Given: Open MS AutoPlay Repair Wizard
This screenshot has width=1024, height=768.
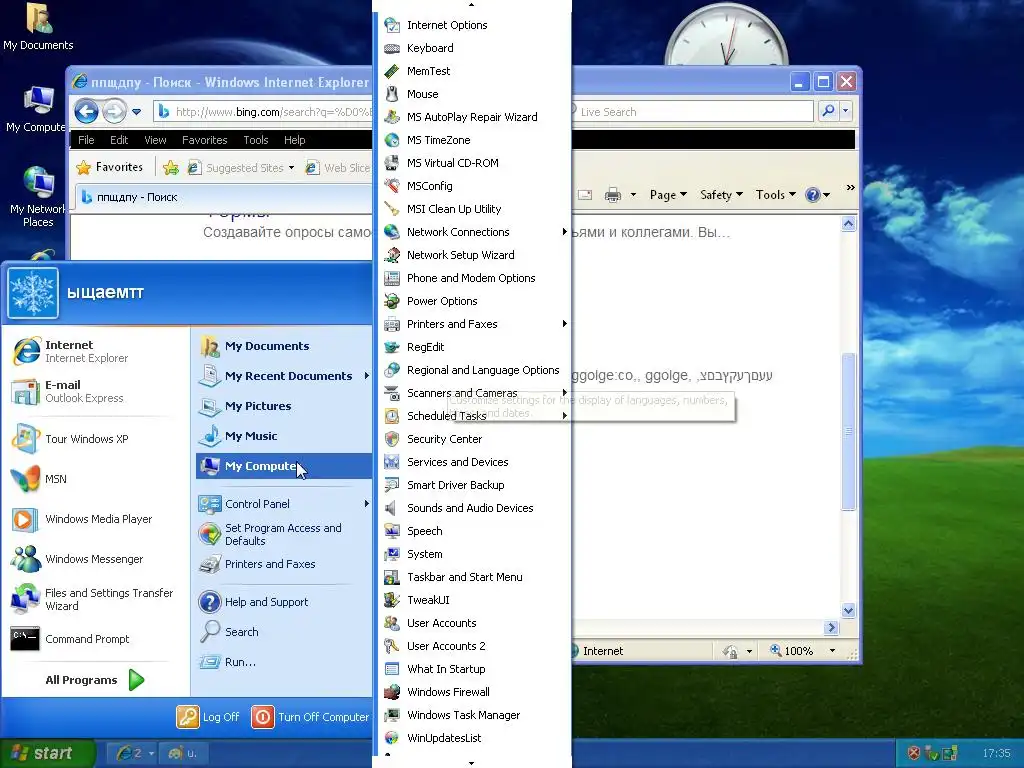Looking at the screenshot, I should point(472,117).
